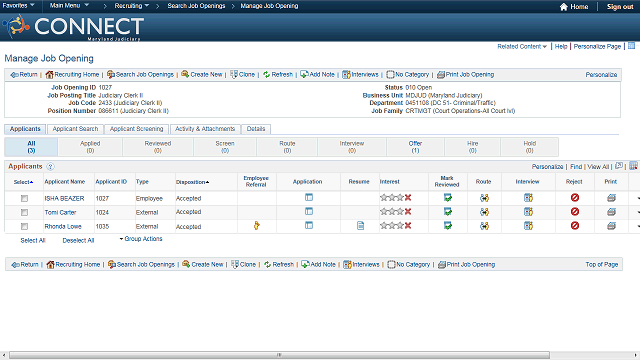640x360 pixels.
Task: Expand the Recruiting breadcrumb dropdown
Action: (131, 6)
